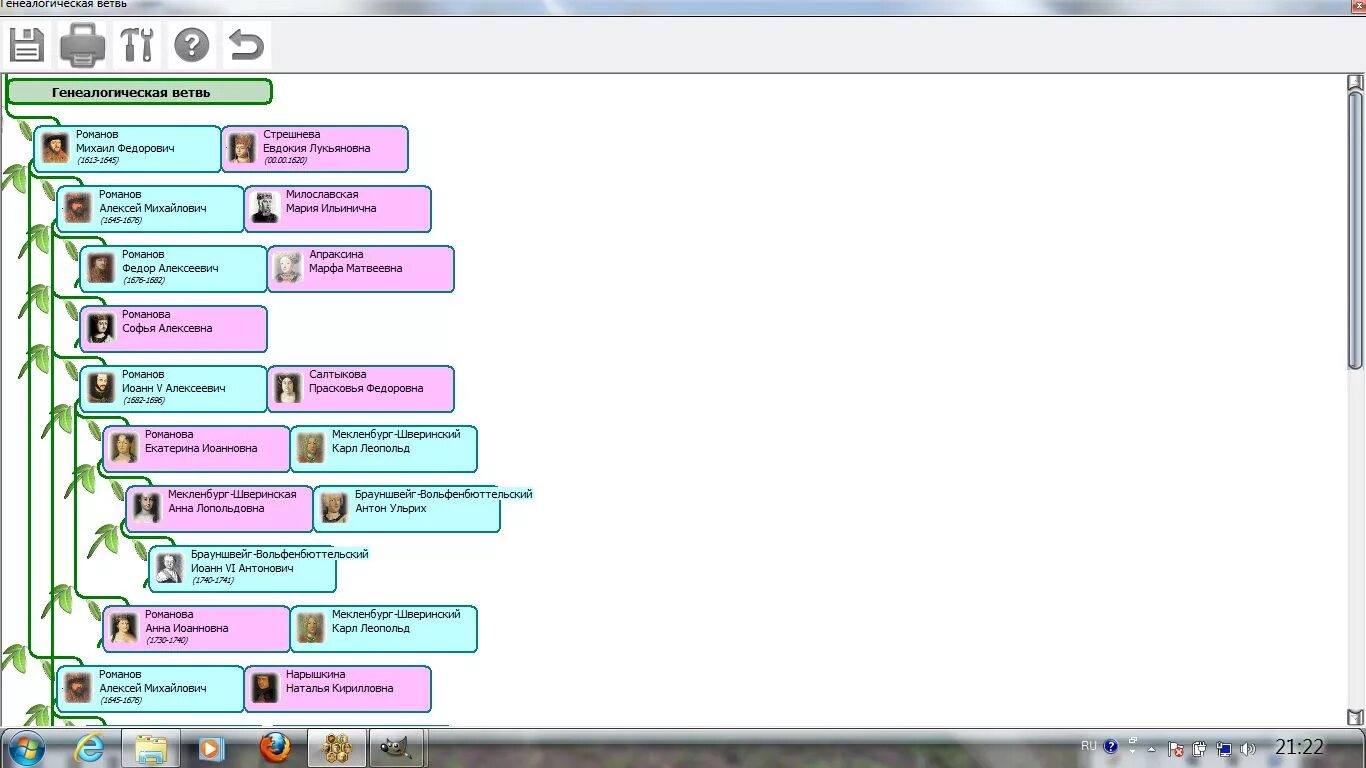Click the Save floppy disk icon
The image size is (1366, 768).
pyautogui.click(x=26, y=45)
